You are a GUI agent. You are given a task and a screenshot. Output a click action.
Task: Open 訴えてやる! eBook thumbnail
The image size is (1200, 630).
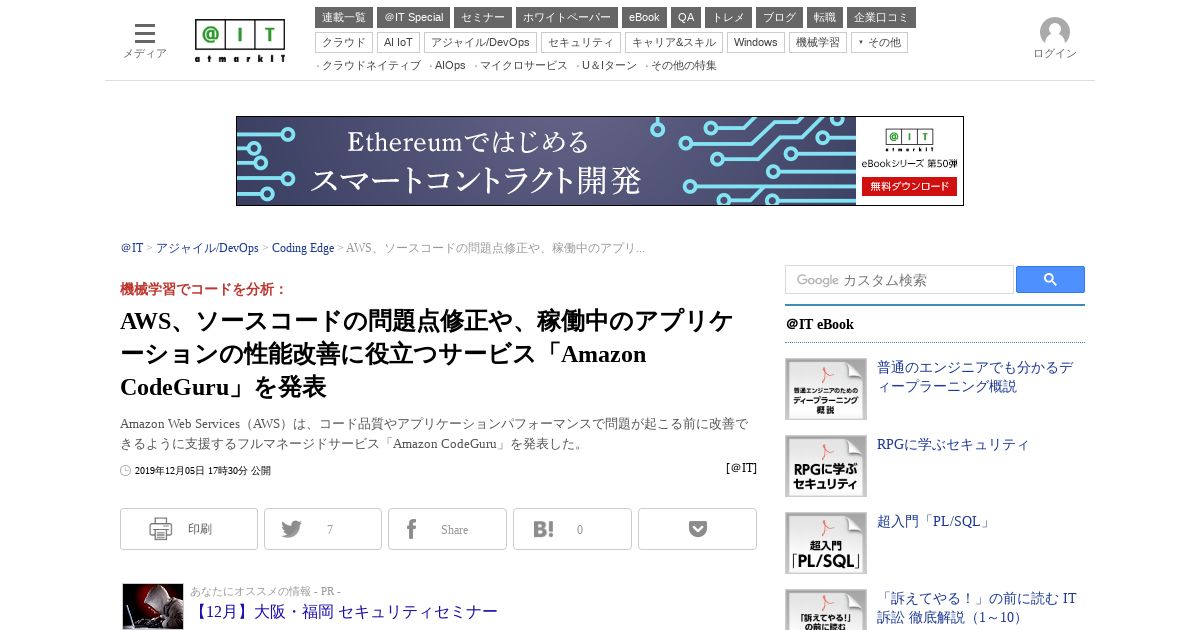(826, 610)
